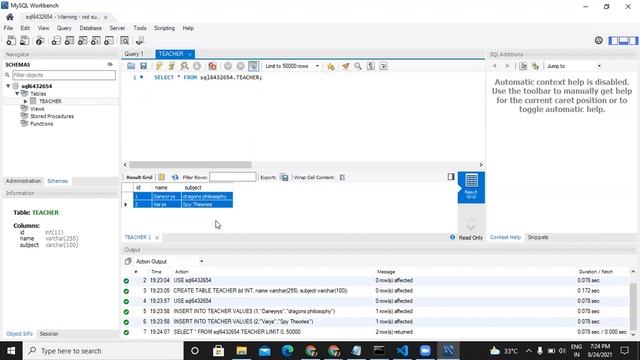Switch to the Query 1 tab
Viewport: 640px width, 360px height.
pos(134,54)
